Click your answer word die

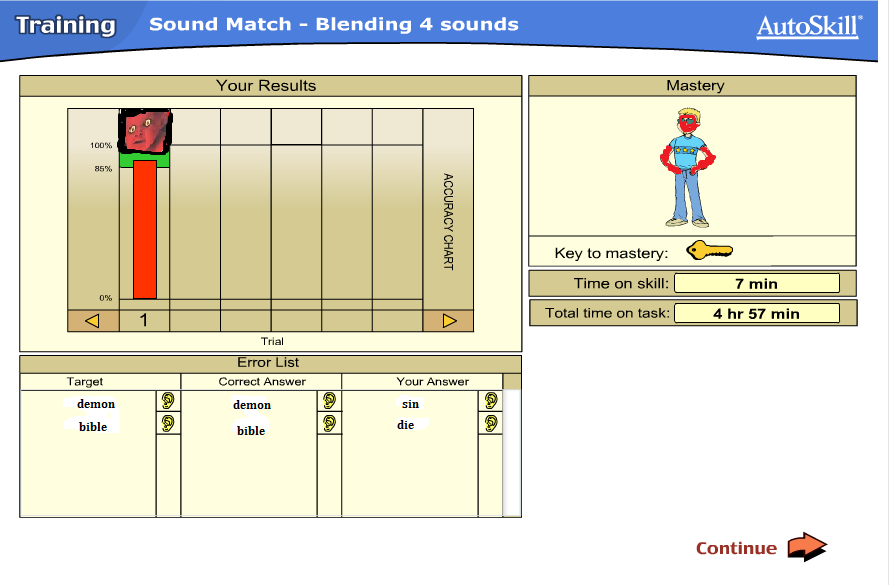click(x=405, y=425)
